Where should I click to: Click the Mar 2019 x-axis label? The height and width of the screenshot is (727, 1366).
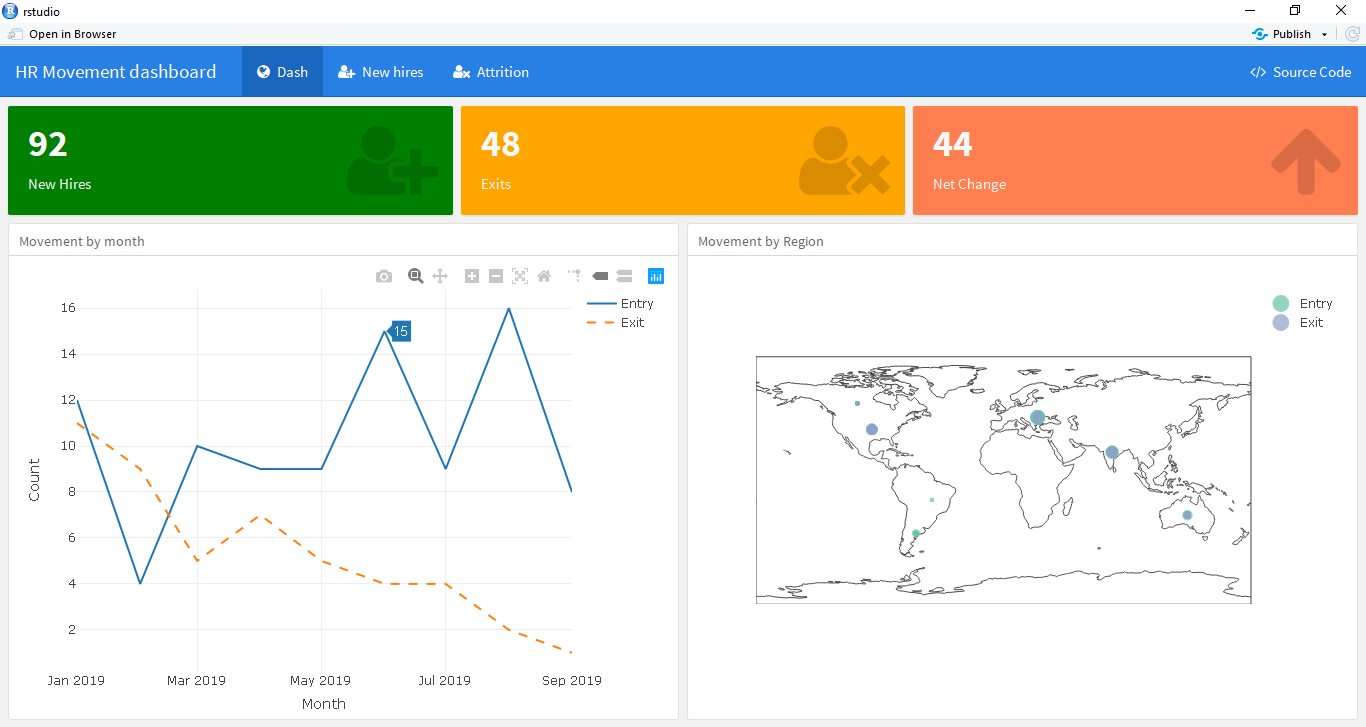coord(197,680)
